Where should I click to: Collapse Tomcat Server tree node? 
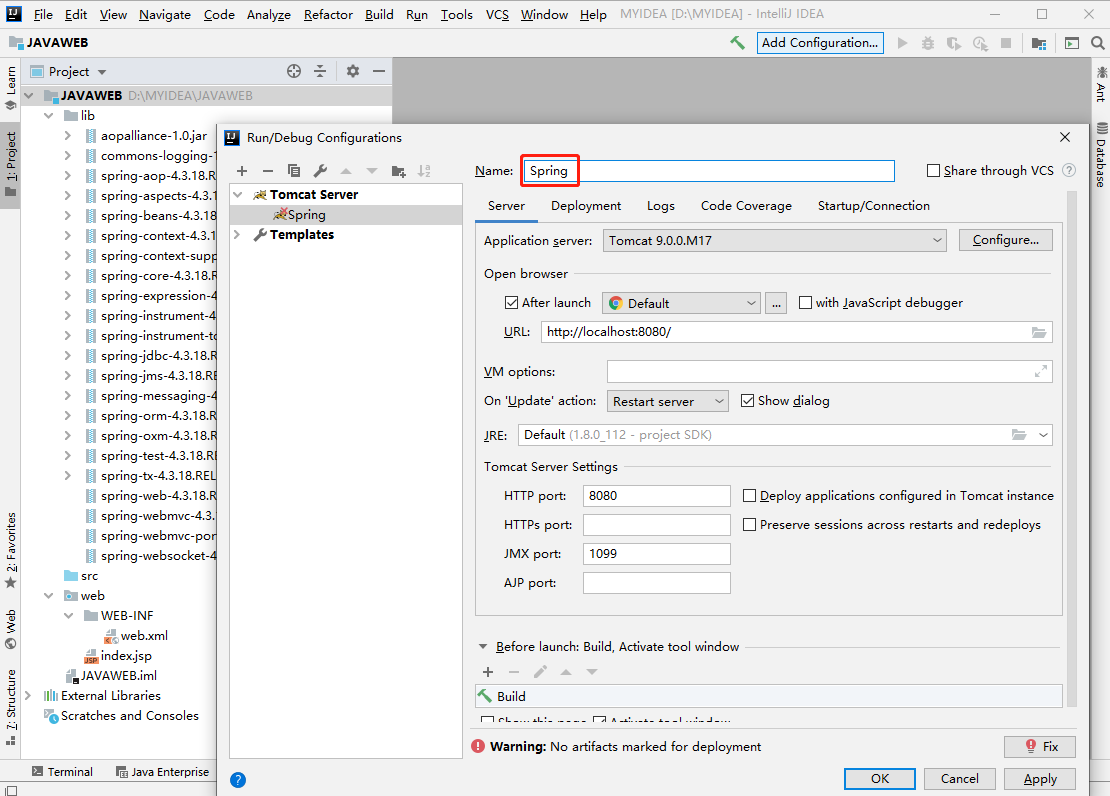coord(239,195)
